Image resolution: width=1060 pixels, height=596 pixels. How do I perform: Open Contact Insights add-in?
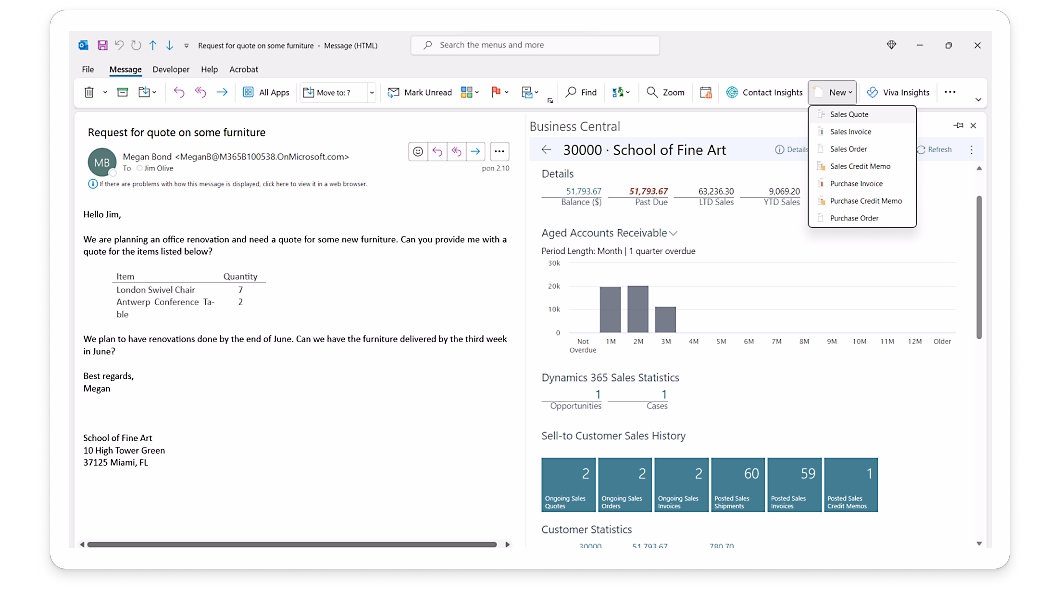pos(764,93)
